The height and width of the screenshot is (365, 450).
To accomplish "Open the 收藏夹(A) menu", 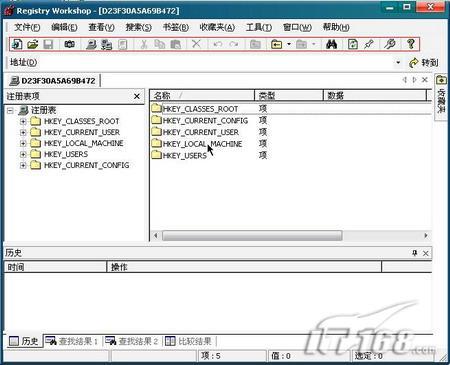I will coord(217,27).
